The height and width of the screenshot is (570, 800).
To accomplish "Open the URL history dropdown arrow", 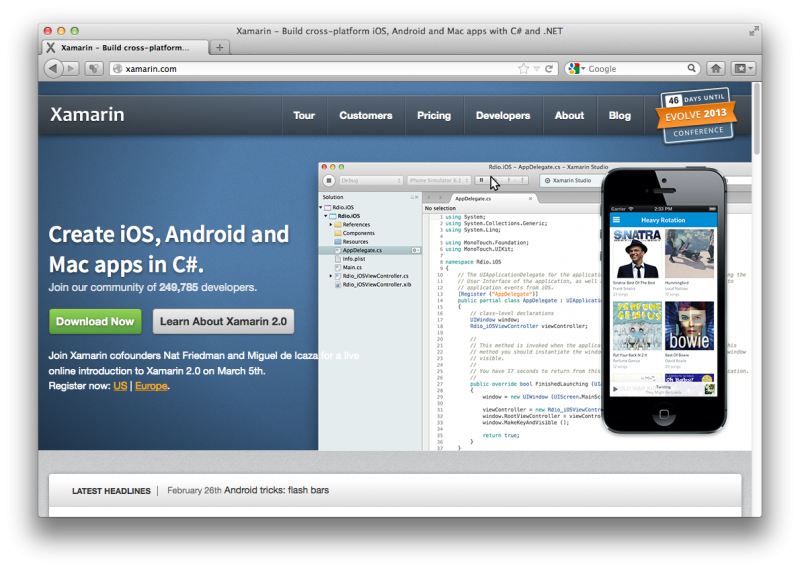I will pos(536,69).
